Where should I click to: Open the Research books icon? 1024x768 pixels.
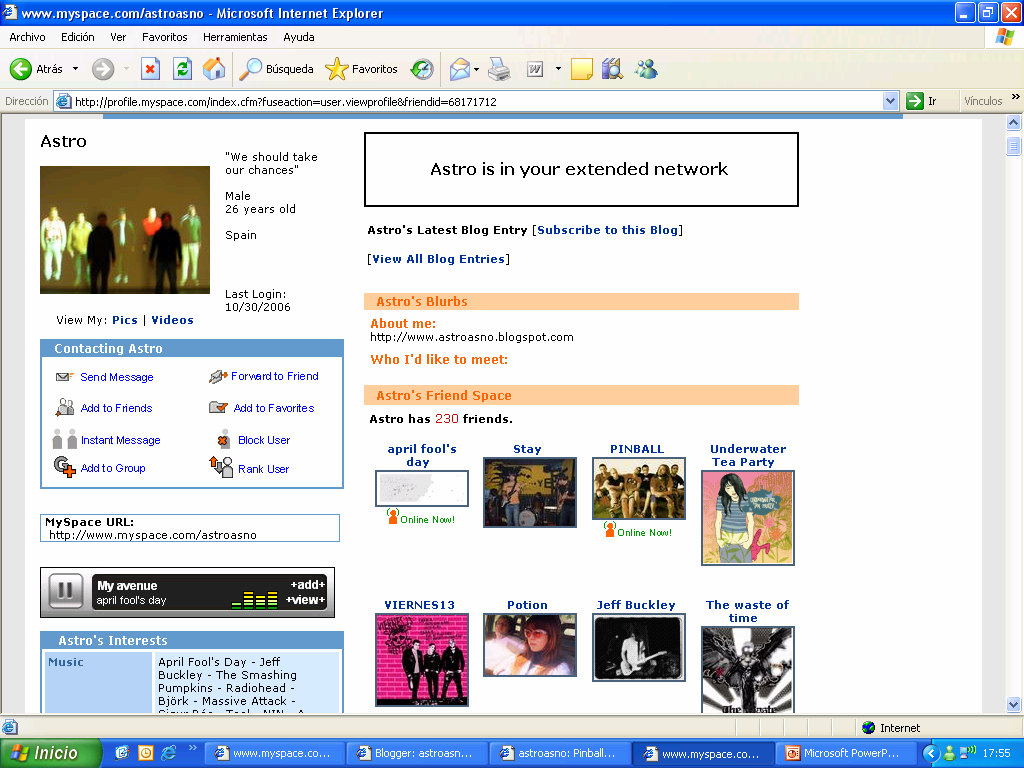pyautogui.click(x=612, y=69)
